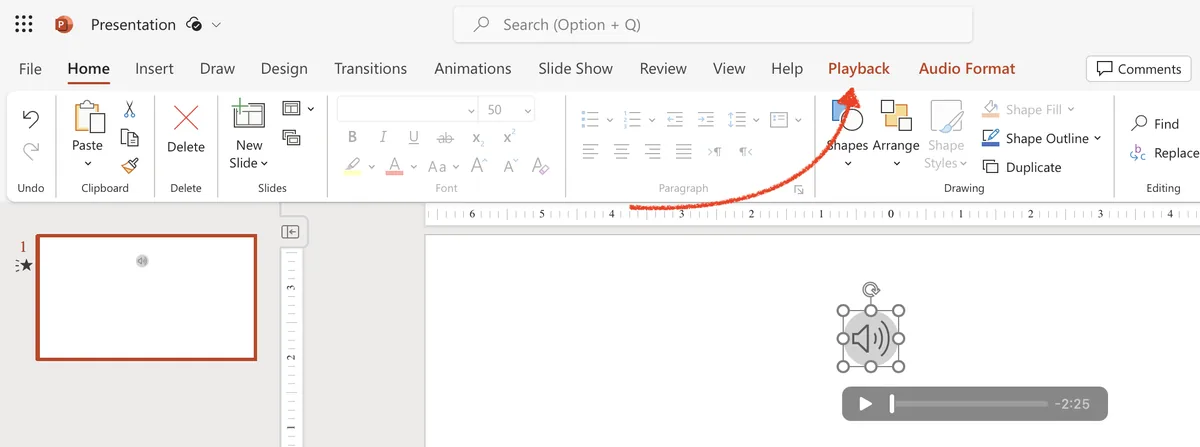Screen dimensions: 1200x447
Task: Click the red font color swatch
Action: (394, 166)
